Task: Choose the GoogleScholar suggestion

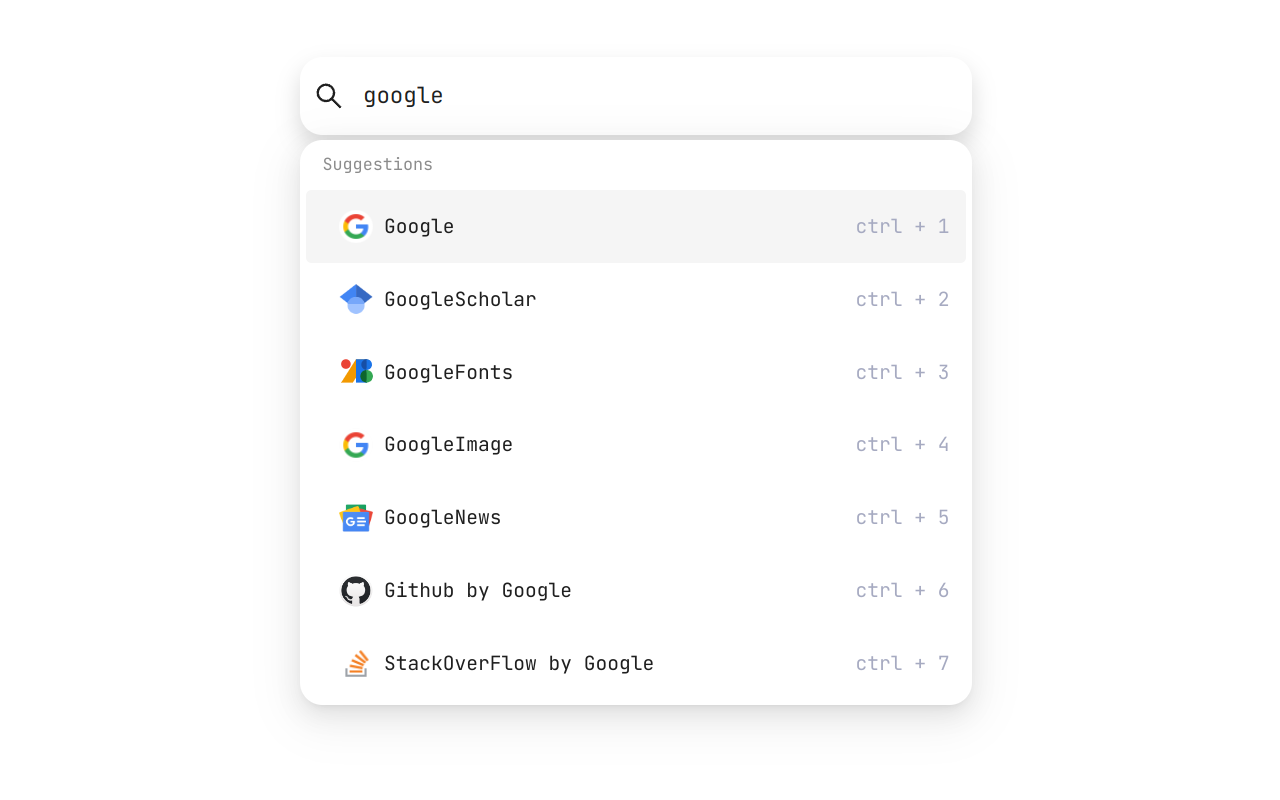Action: coord(460,300)
